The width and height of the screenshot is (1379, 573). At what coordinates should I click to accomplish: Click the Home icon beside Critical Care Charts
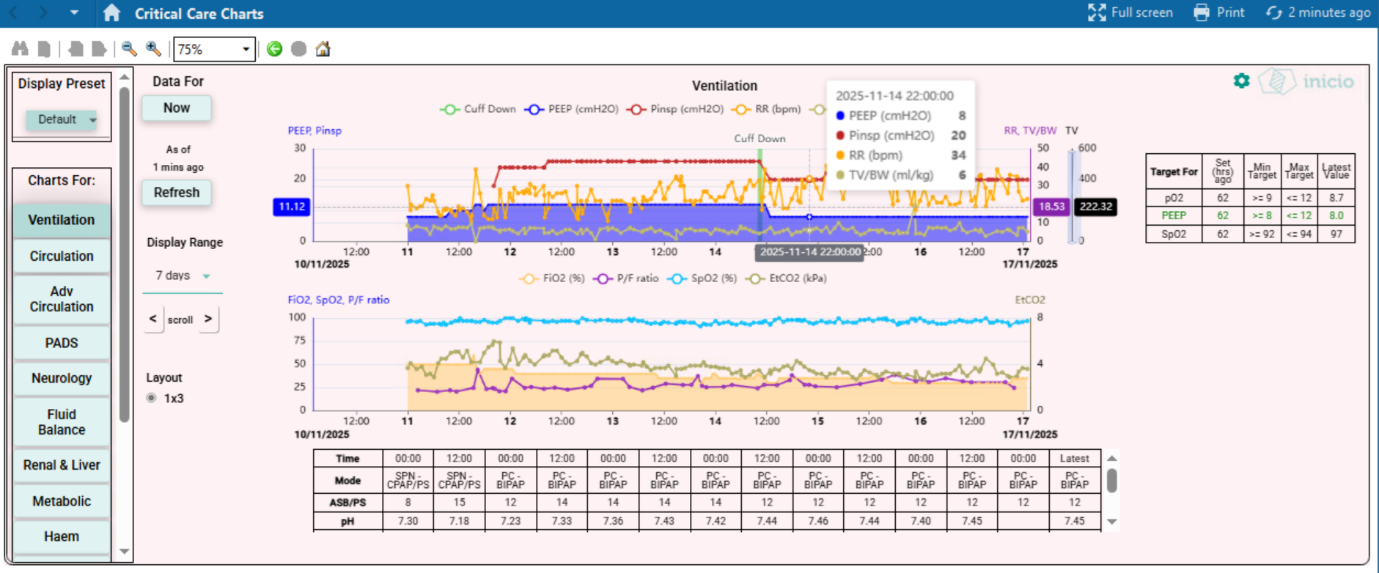pos(112,13)
